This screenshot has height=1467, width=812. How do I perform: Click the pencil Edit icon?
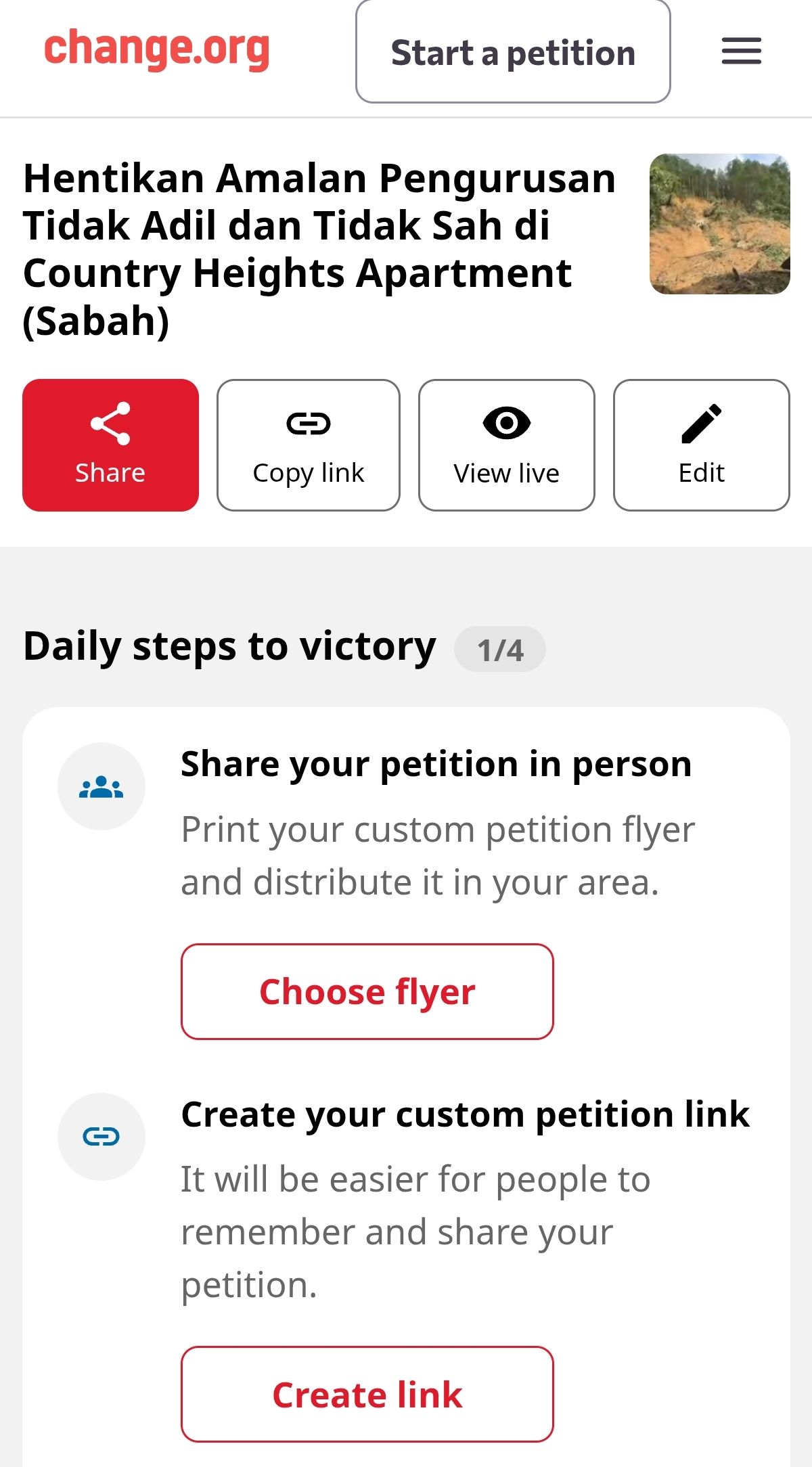702,424
